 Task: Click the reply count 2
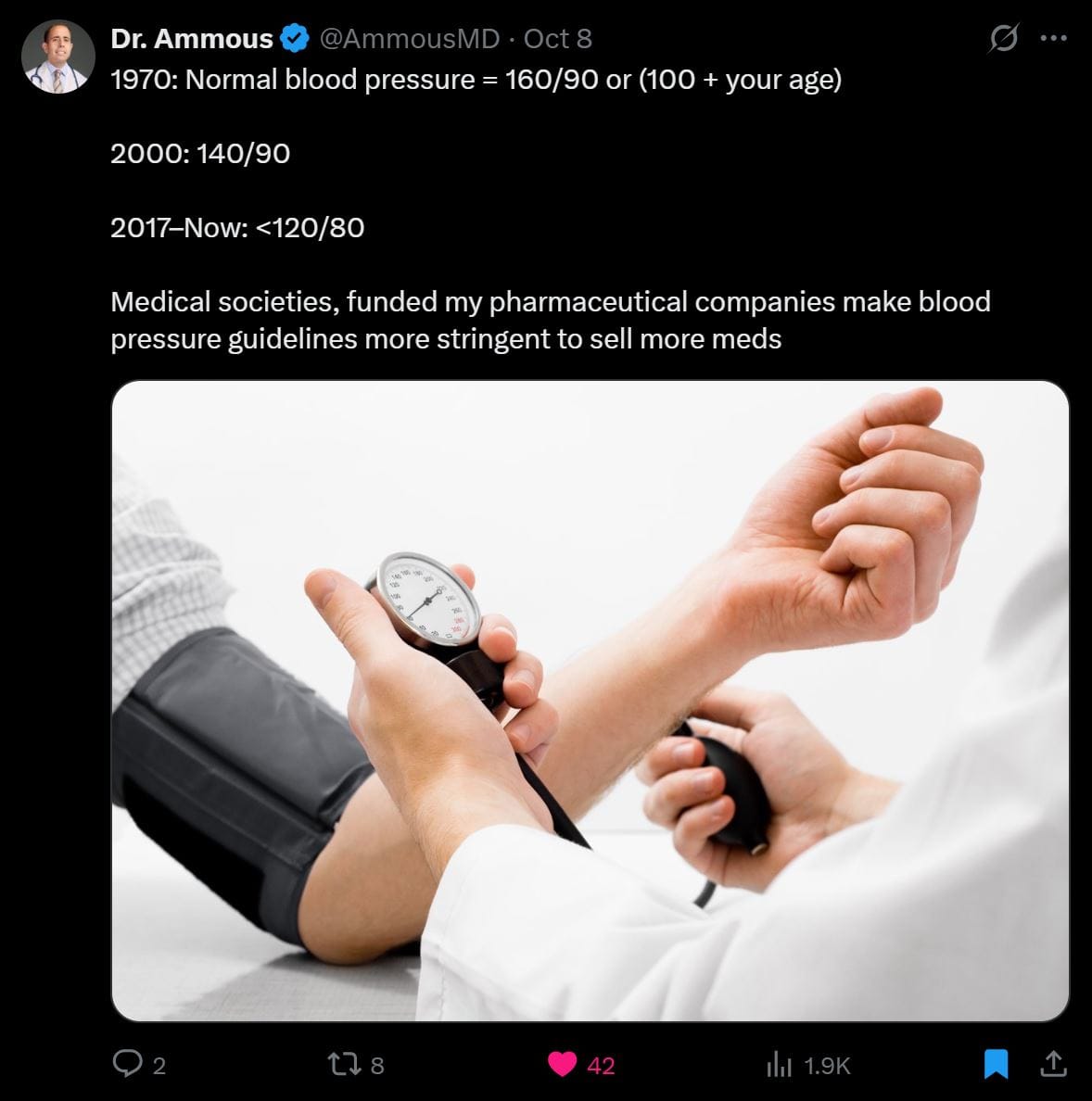coord(159,1066)
